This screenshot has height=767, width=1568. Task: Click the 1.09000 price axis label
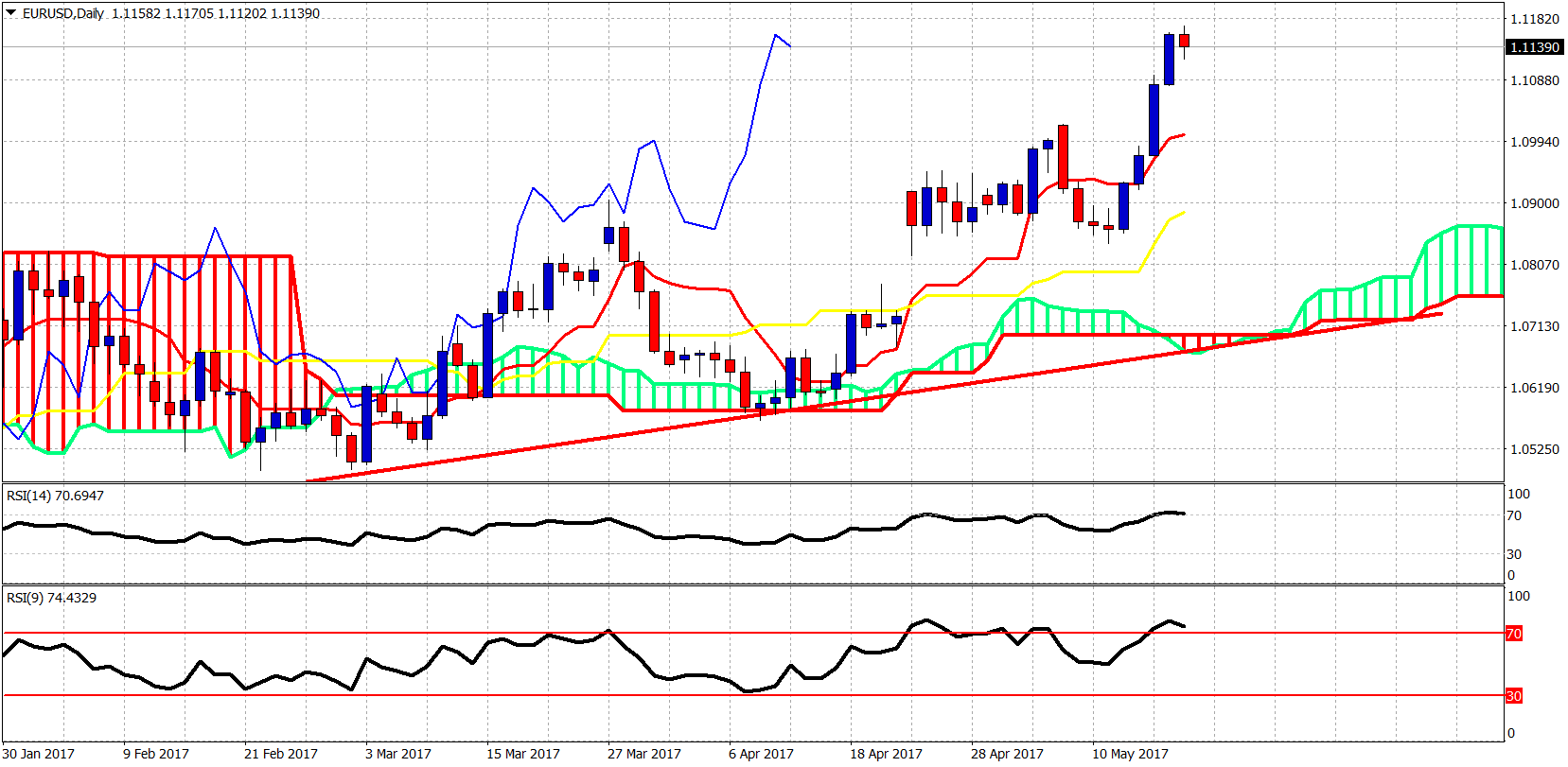(1535, 203)
